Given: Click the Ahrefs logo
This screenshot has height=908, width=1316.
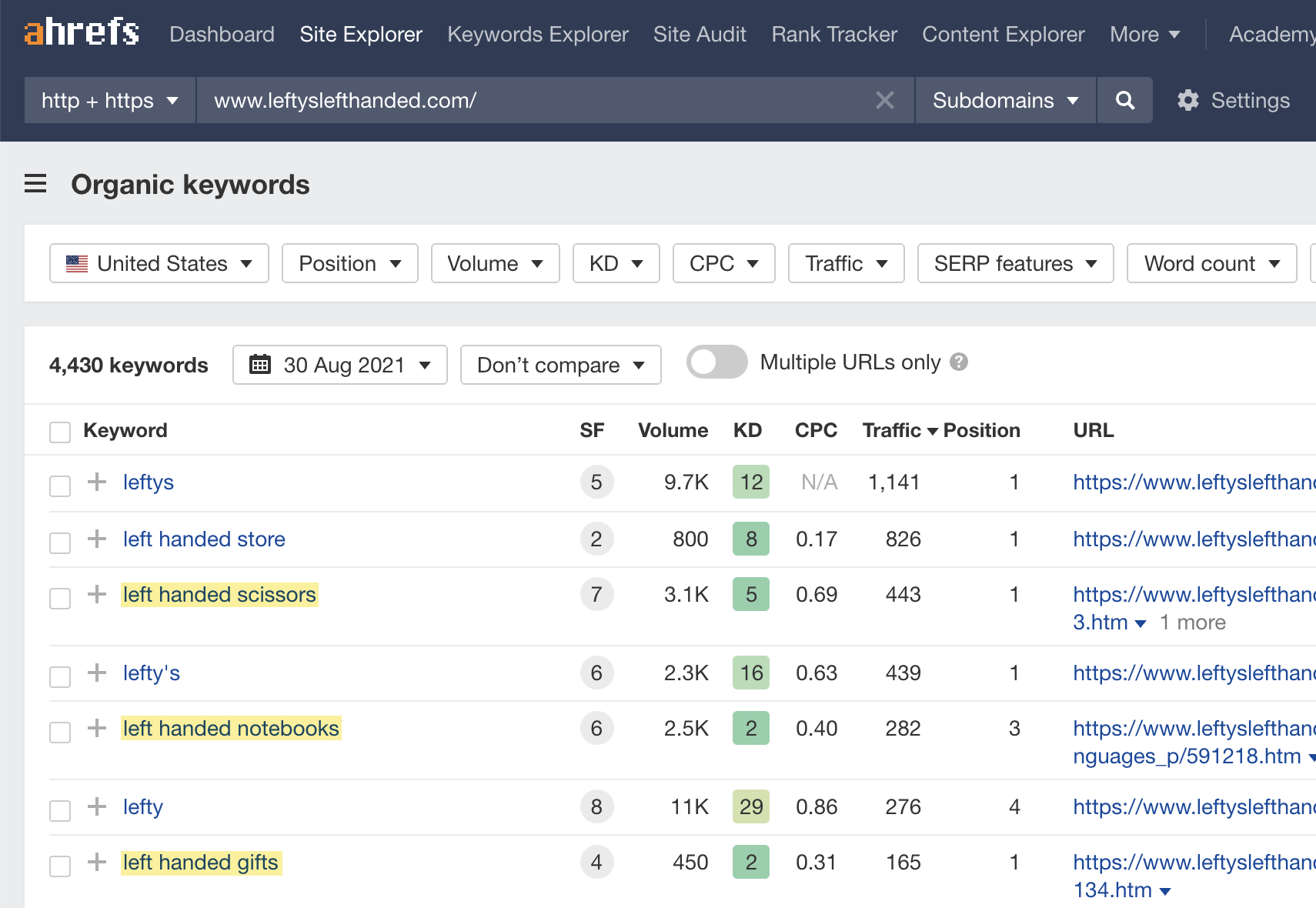Looking at the screenshot, I should pos(82,32).
